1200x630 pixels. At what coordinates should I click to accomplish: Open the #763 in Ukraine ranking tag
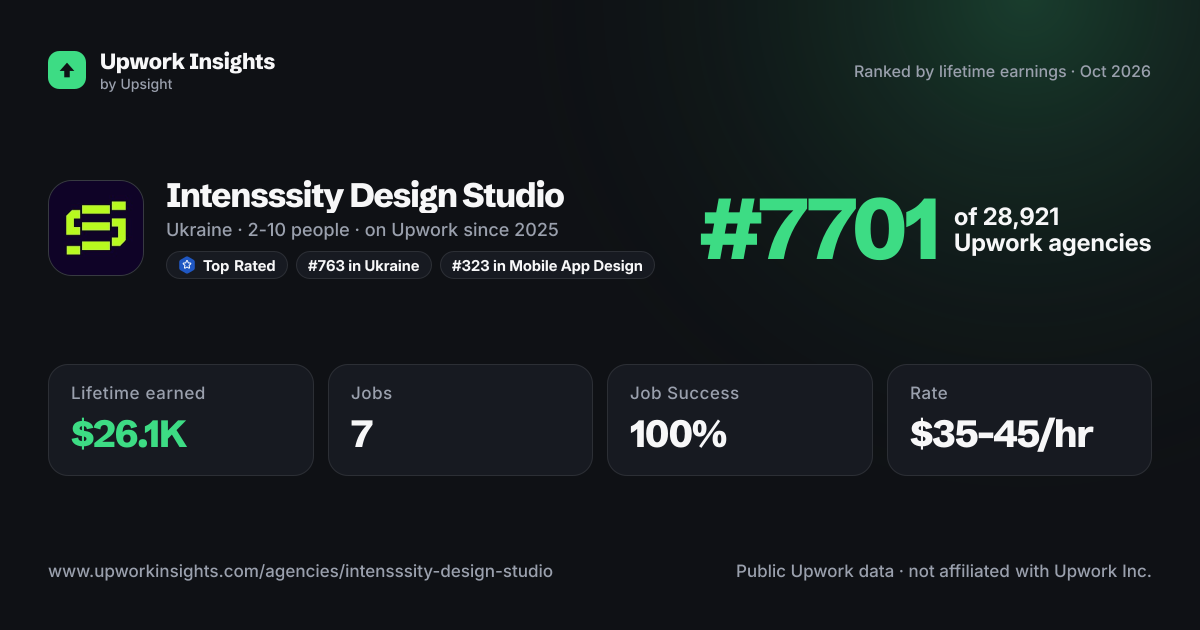point(364,266)
